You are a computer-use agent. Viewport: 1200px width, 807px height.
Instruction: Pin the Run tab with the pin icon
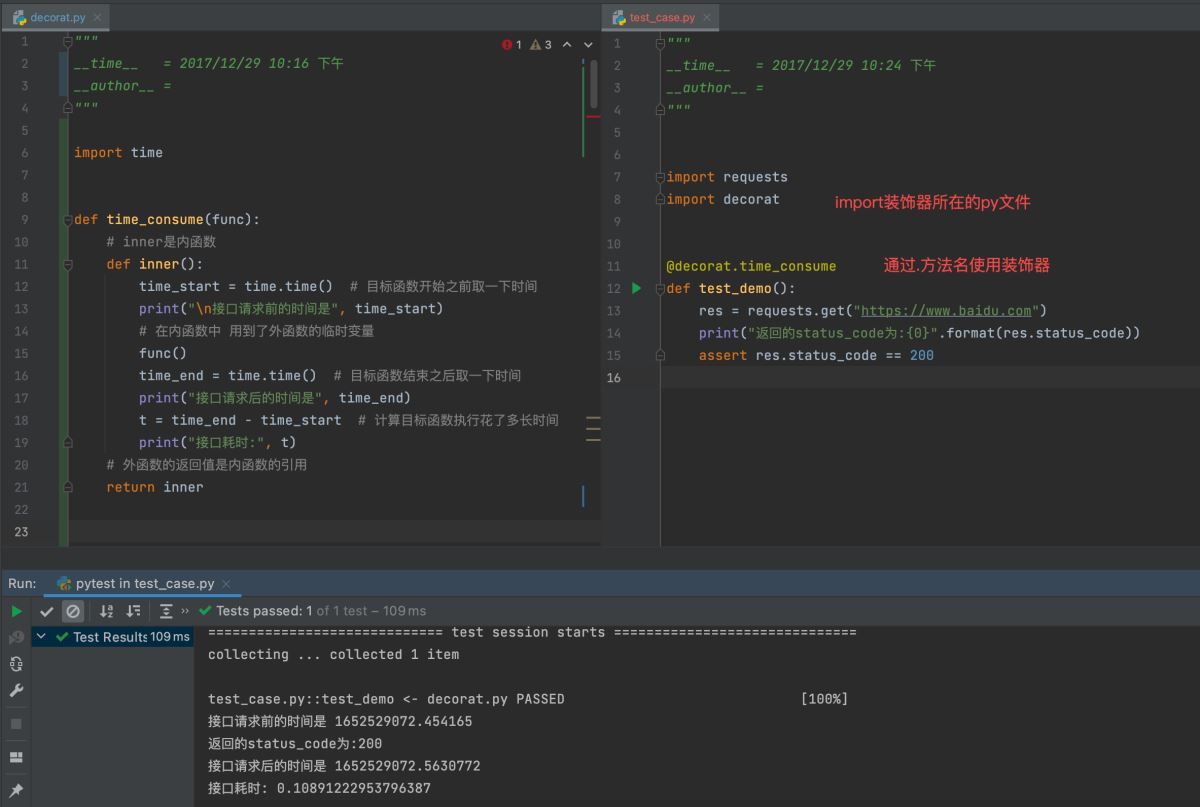(16, 791)
